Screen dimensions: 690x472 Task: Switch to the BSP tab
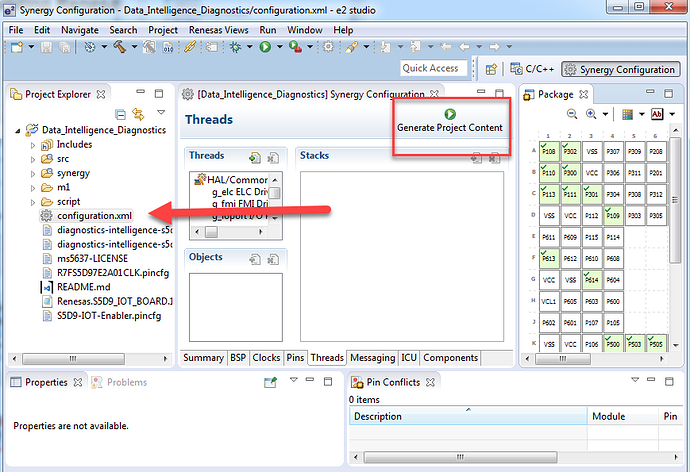tap(238, 358)
